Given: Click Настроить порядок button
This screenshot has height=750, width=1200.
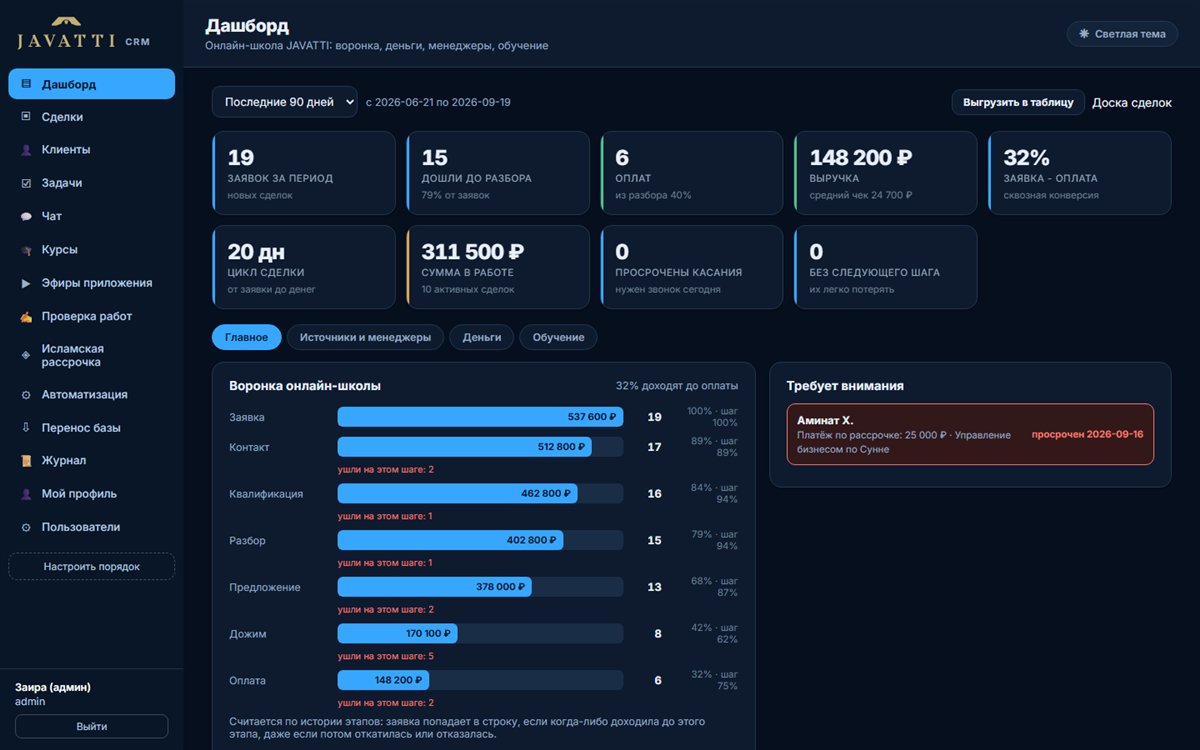Looking at the screenshot, I should tap(92, 567).
